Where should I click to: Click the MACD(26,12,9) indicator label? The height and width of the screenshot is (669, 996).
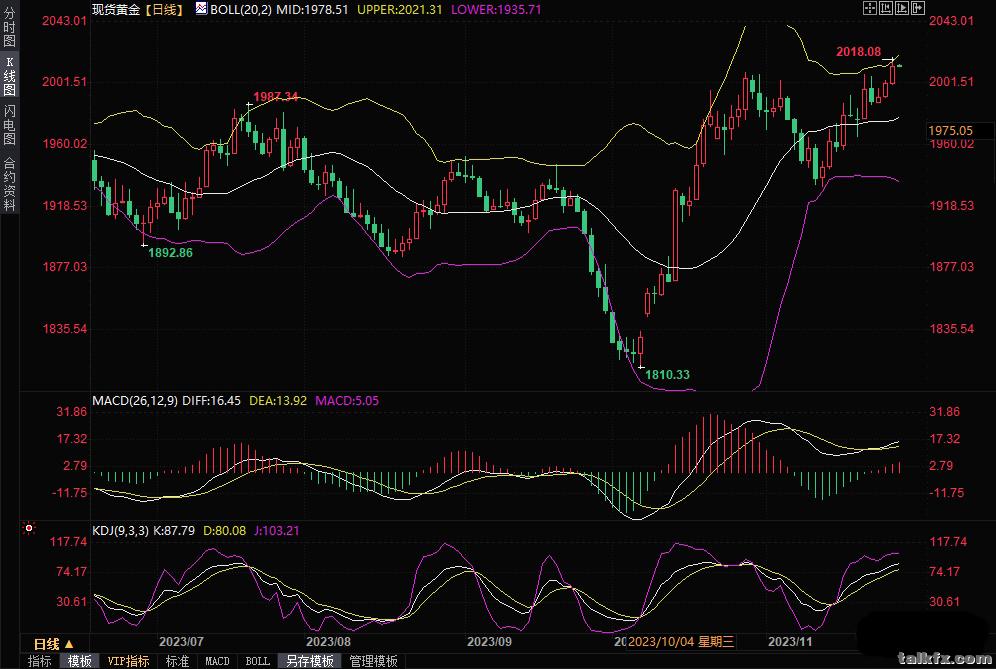(x=135, y=401)
